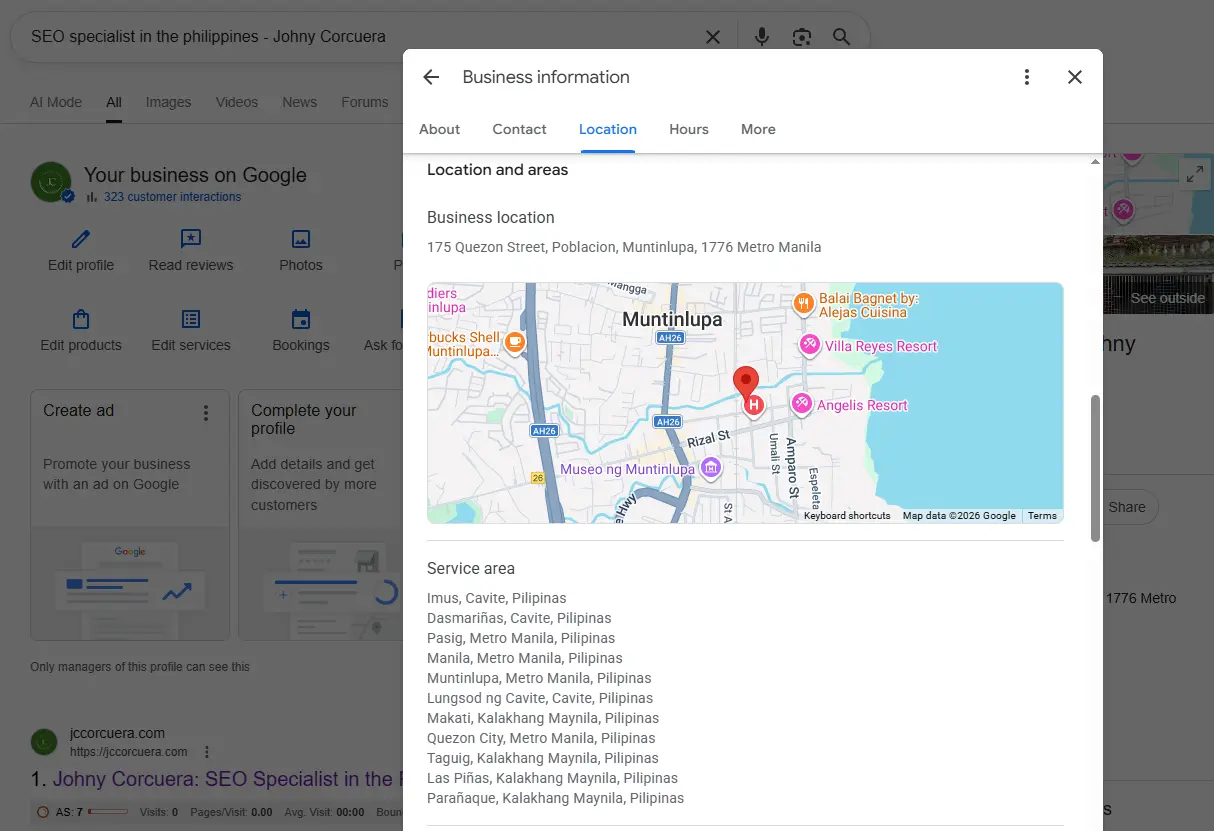Go back with the Business information arrow
The image size is (1214, 831).
[431, 77]
